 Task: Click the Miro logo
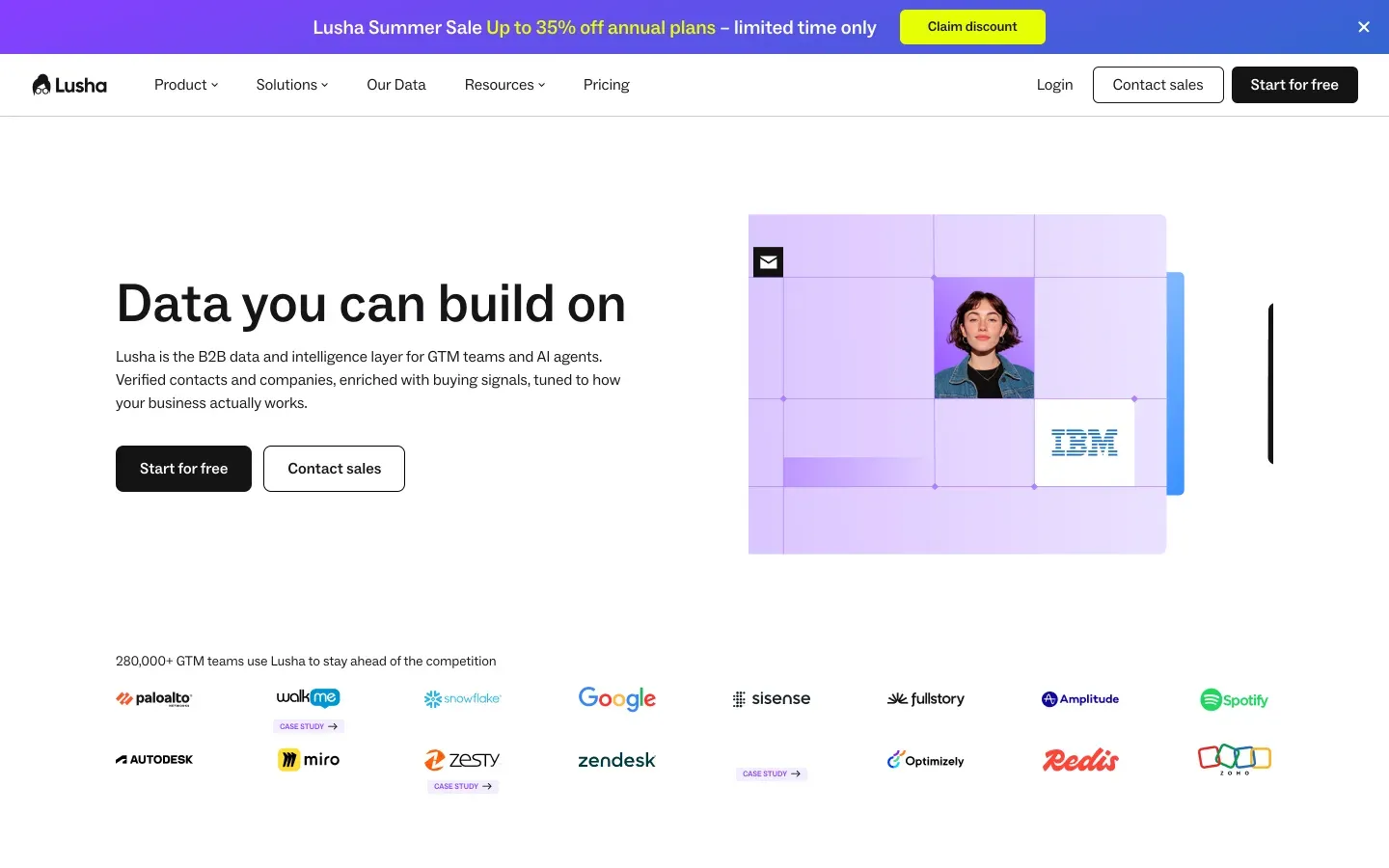pos(309,760)
